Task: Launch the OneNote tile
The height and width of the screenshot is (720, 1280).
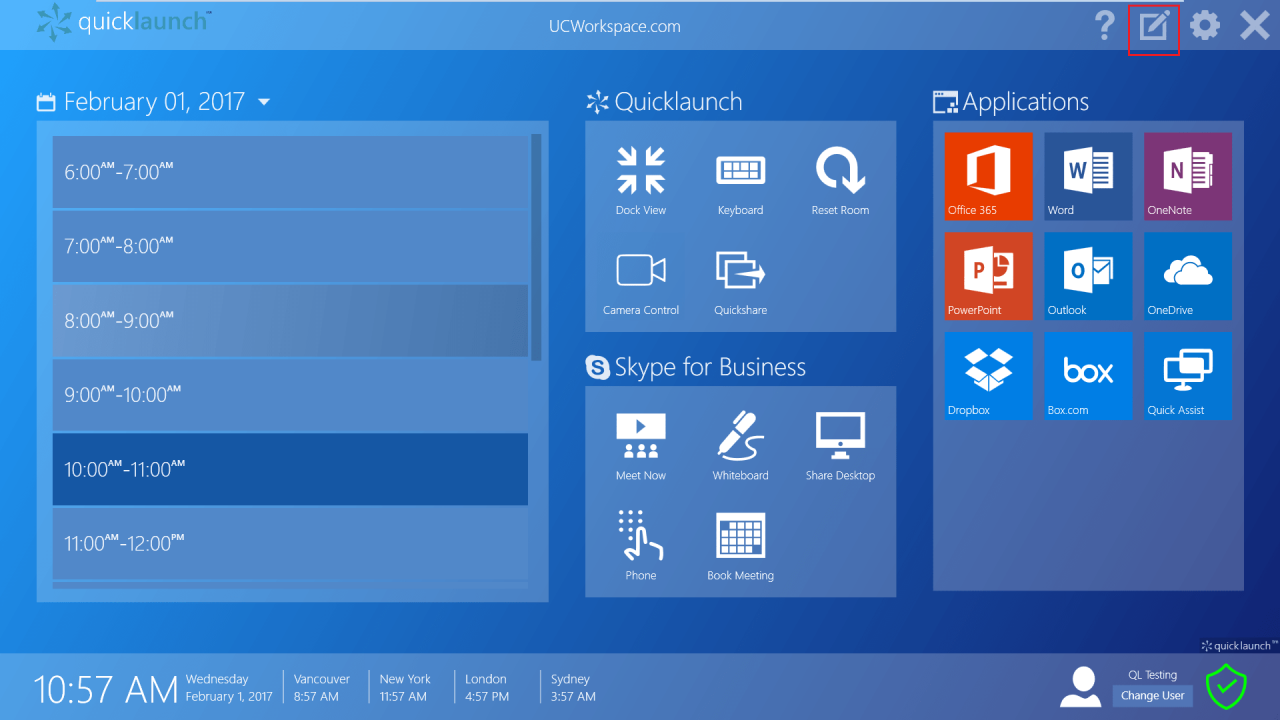Action: point(1188,176)
